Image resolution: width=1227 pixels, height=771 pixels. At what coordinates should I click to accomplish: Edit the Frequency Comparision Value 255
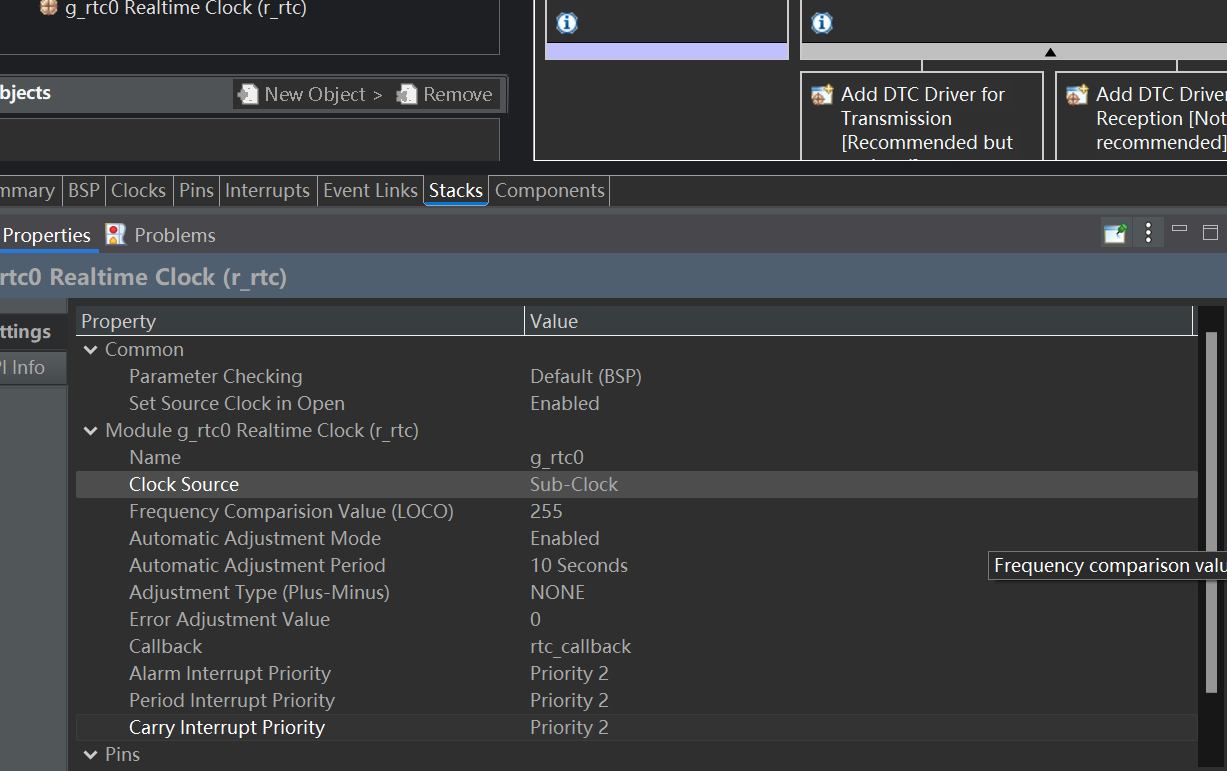pos(546,511)
